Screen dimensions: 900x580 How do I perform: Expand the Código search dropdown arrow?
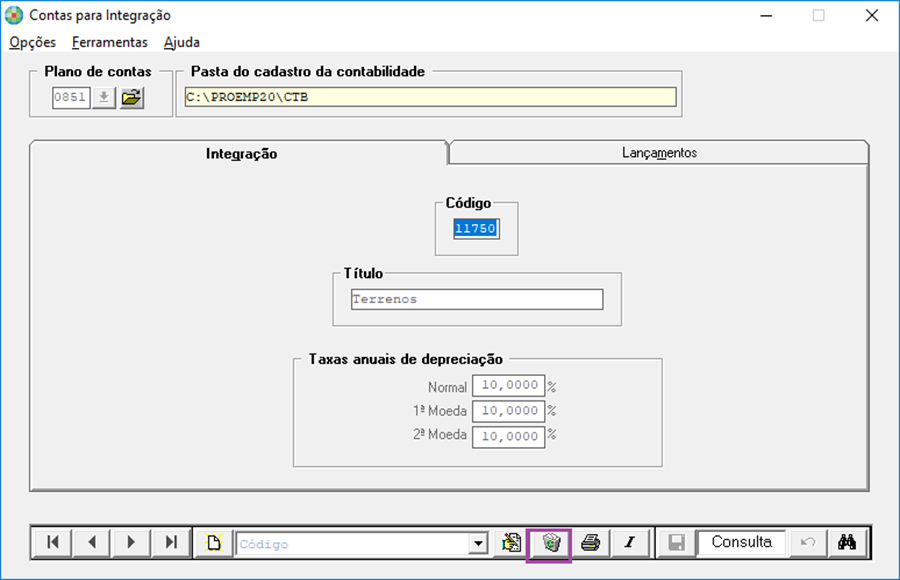pos(478,543)
